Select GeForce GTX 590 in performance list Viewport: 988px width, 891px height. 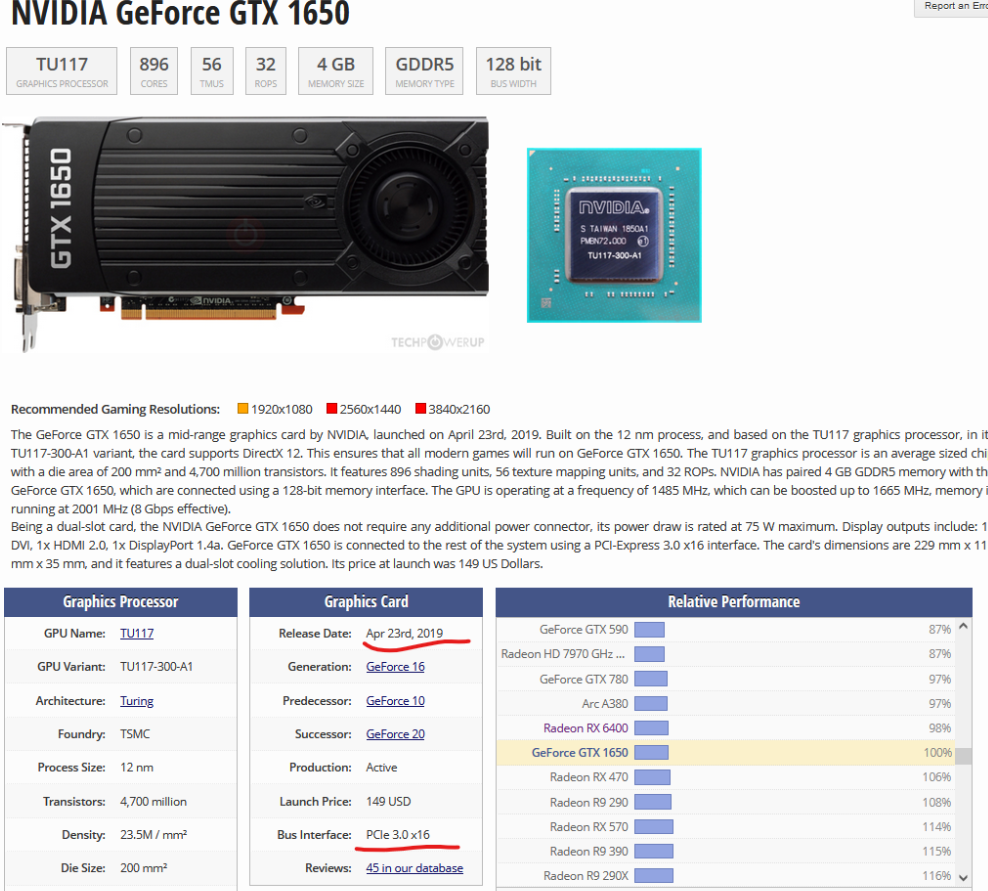[x=726, y=629]
